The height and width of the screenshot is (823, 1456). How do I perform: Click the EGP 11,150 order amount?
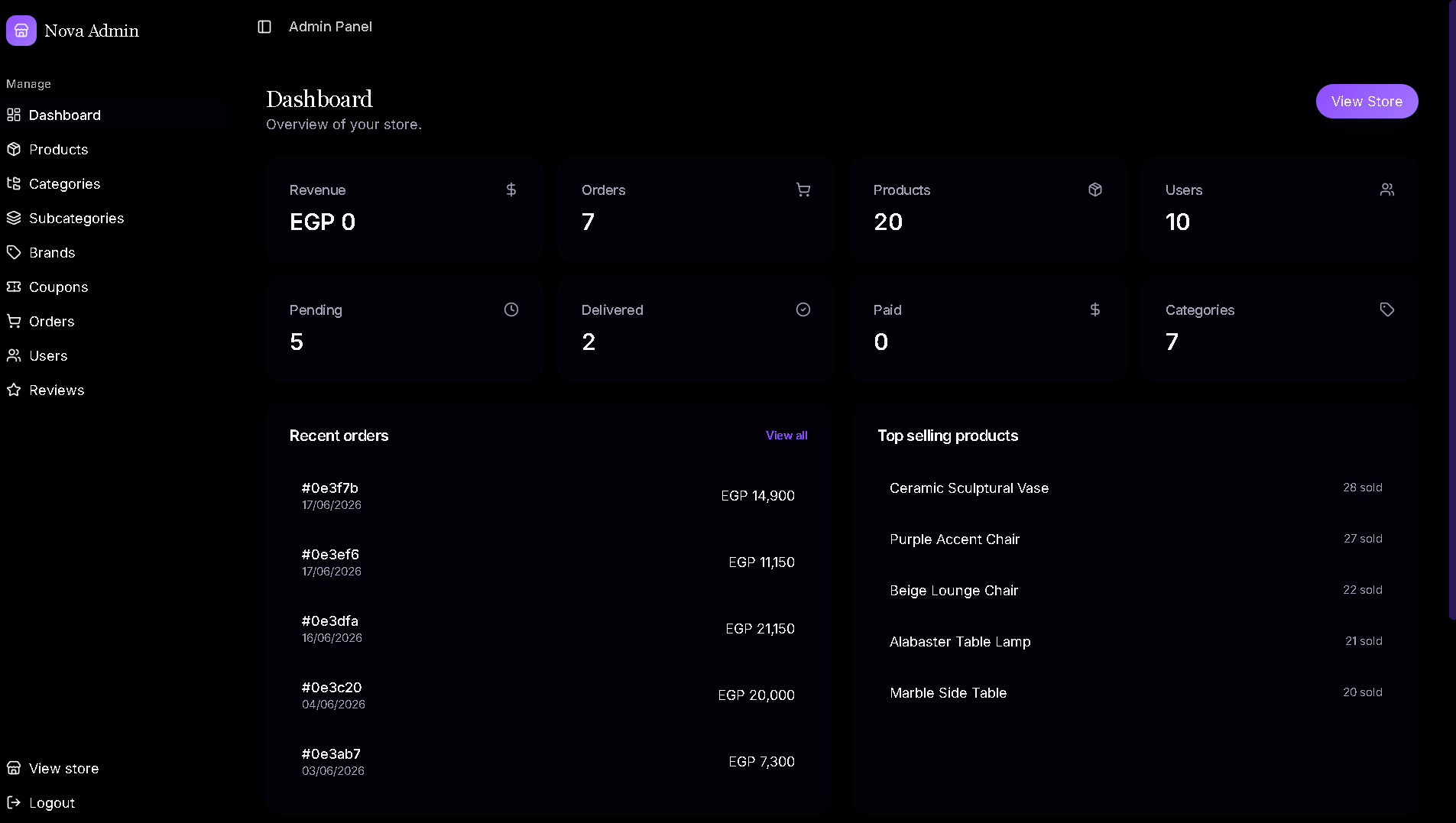click(761, 562)
